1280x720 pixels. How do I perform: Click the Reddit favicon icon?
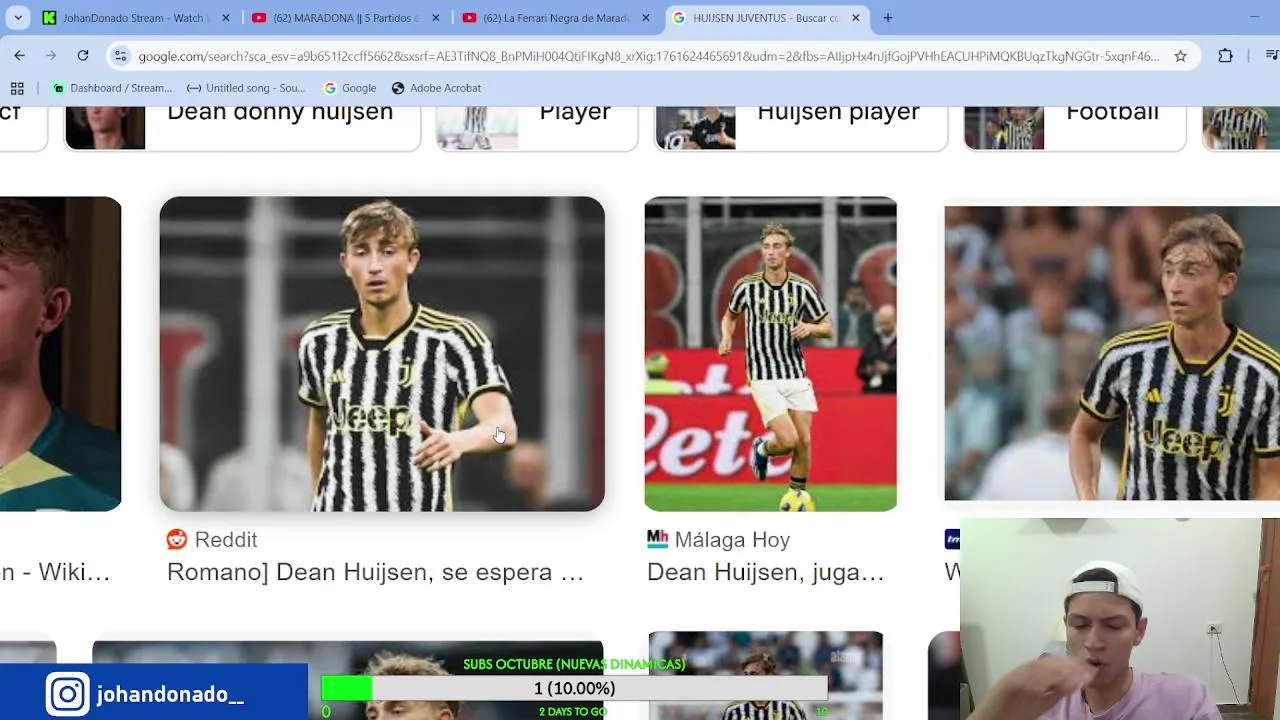(x=177, y=540)
